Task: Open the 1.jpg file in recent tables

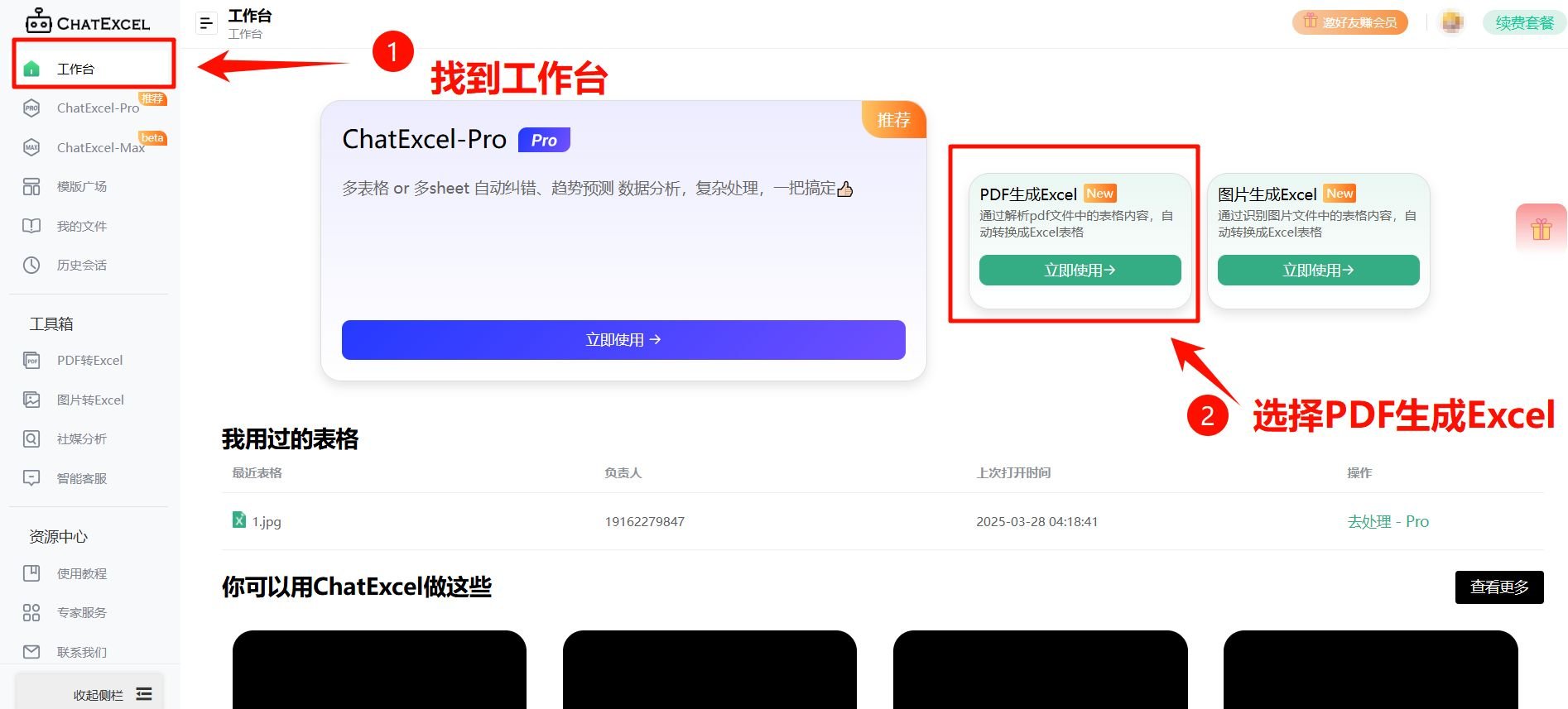Action: click(x=267, y=522)
